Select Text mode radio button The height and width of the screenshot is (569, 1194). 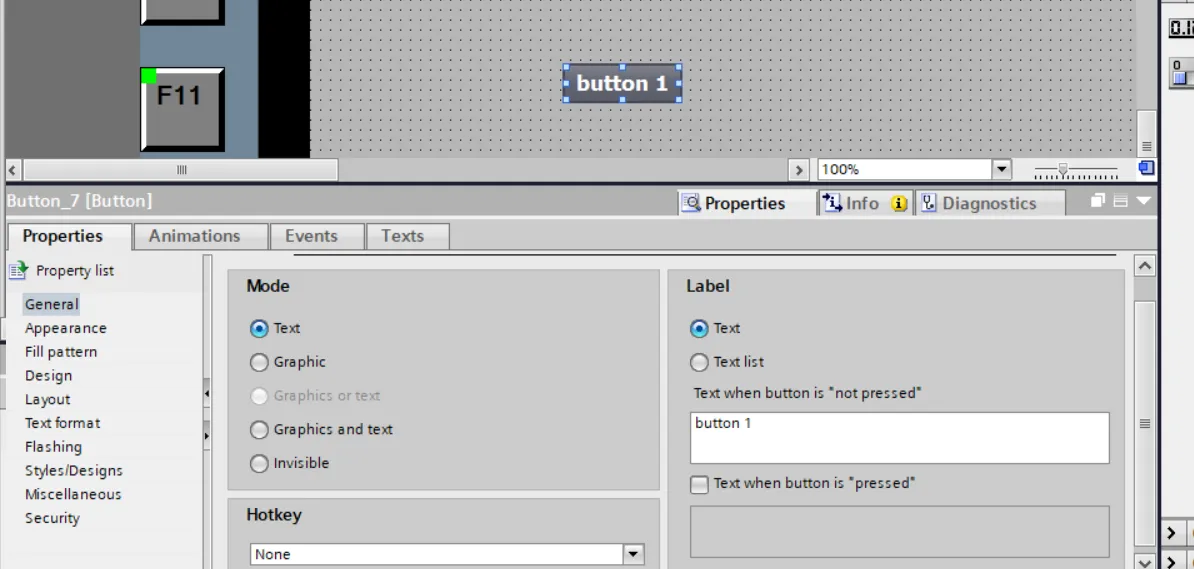pyautogui.click(x=259, y=328)
